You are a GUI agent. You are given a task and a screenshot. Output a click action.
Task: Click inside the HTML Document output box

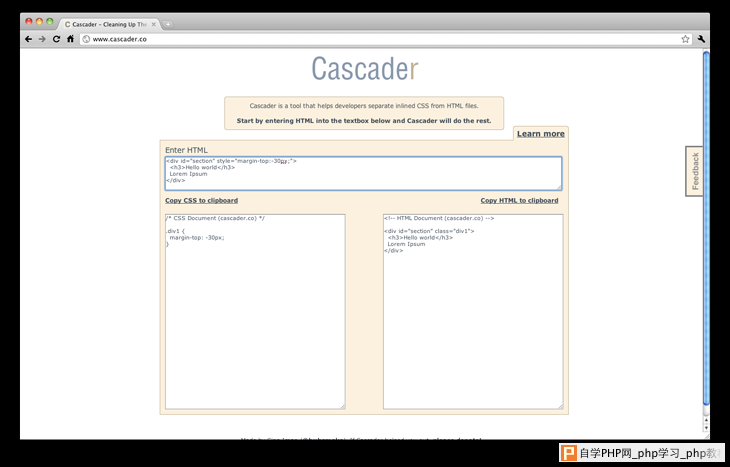pos(473,311)
